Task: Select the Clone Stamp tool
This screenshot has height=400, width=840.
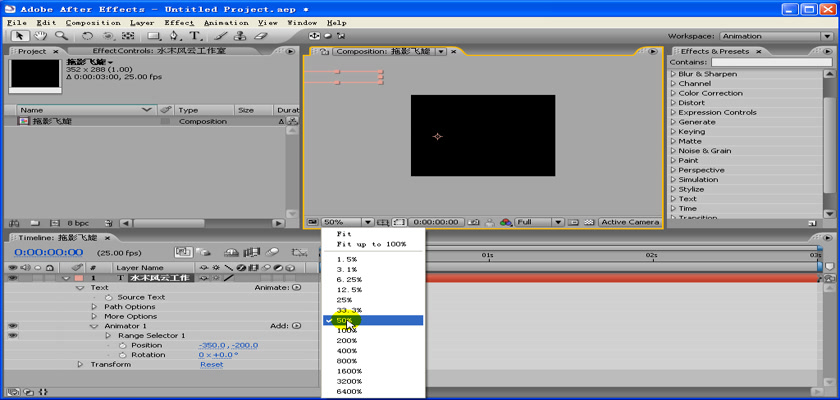Action: (x=241, y=36)
